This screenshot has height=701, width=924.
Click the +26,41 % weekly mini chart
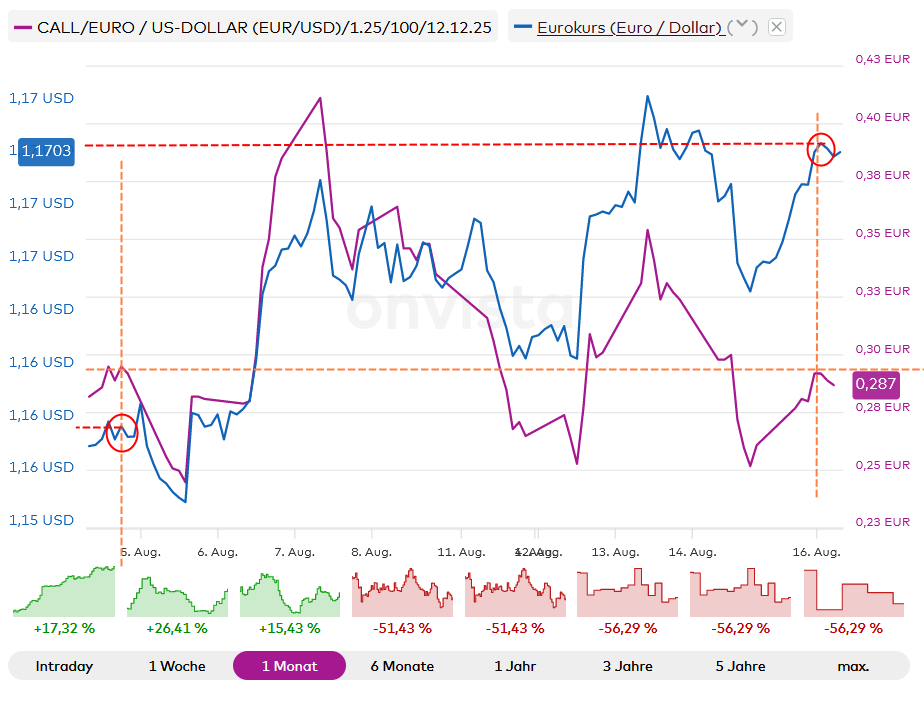[177, 595]
